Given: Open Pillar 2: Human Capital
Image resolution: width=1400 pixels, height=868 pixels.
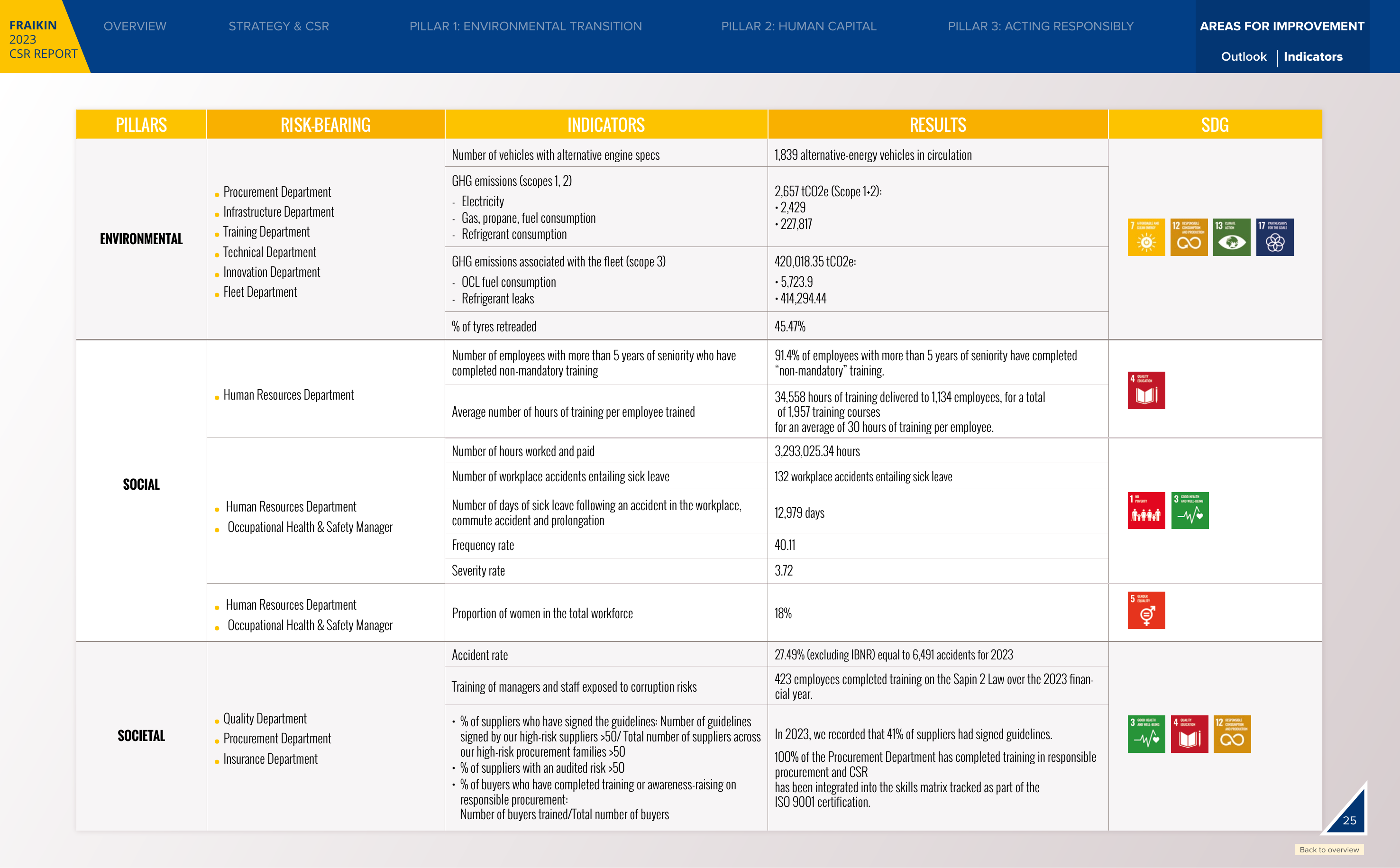Looking at the screenshot, I should coord(798,27).
